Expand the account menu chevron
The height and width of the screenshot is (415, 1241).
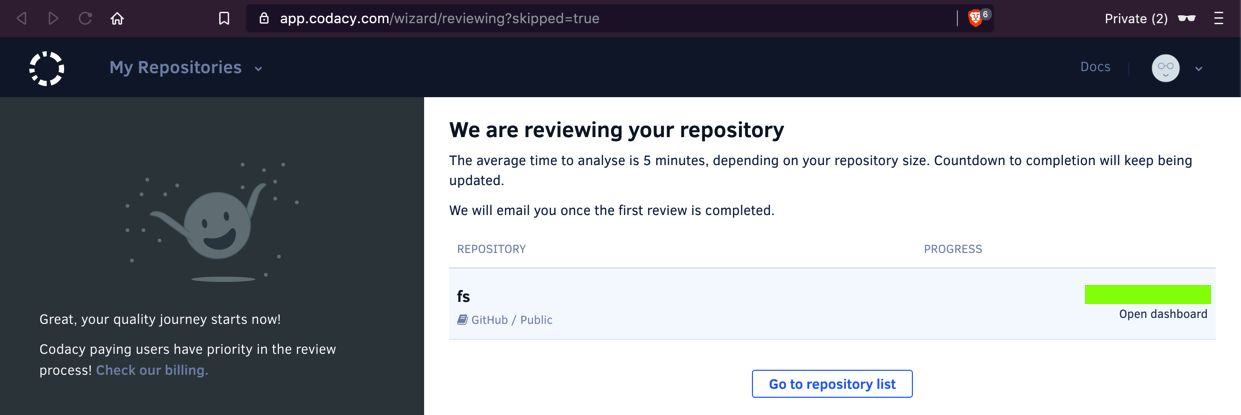[x=1199, y=69]
